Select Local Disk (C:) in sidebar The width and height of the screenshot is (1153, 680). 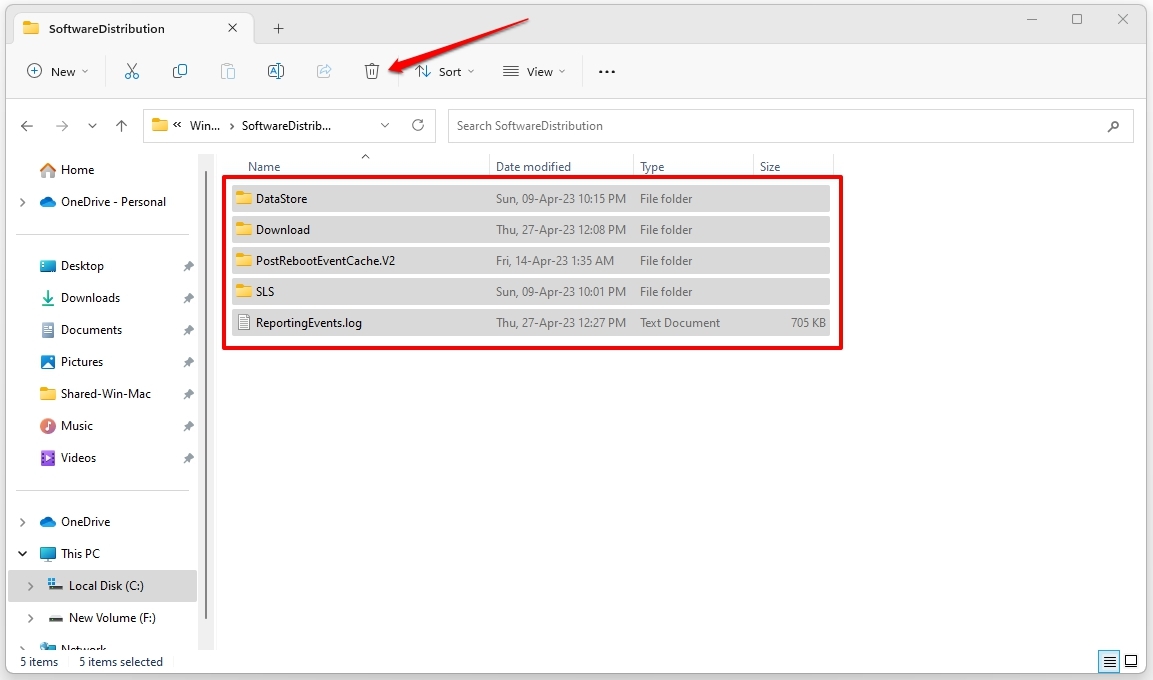click(x=102, y=586)
